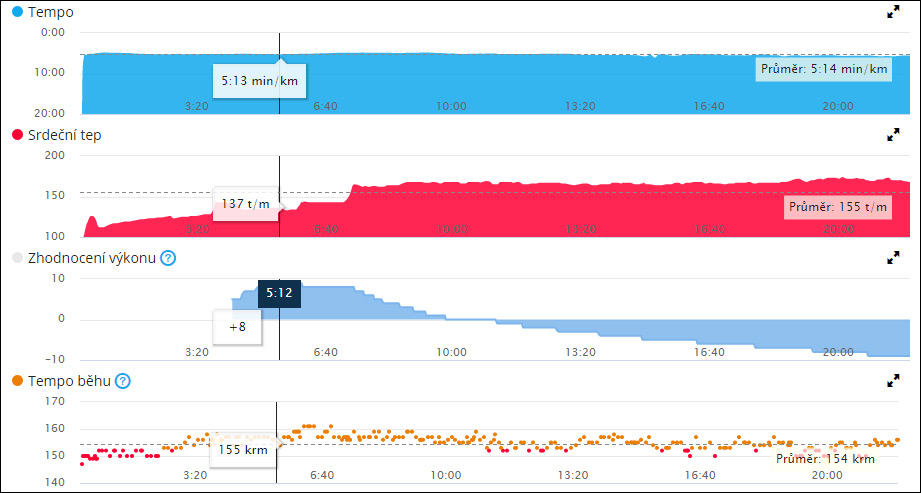The height and width of the screenshot is (493, 921).
Task: Maximize the Zhodnocení výkonu chart
Action: (x=893, y=258)
